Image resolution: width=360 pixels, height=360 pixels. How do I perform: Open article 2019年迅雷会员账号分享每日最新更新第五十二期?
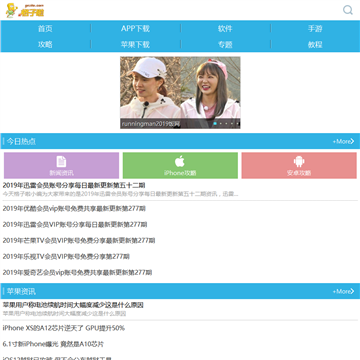74,185
